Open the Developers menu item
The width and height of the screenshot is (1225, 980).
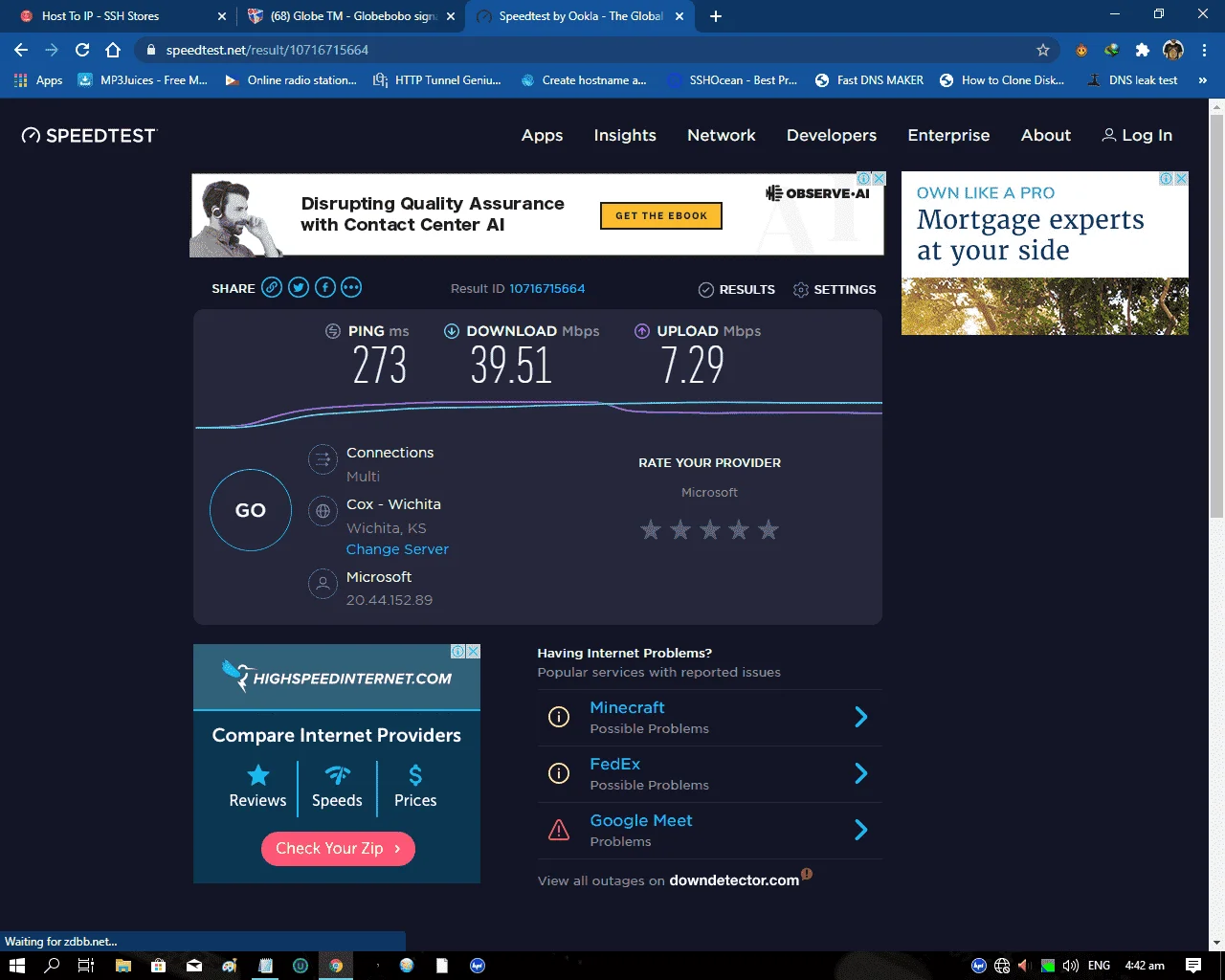832,136
